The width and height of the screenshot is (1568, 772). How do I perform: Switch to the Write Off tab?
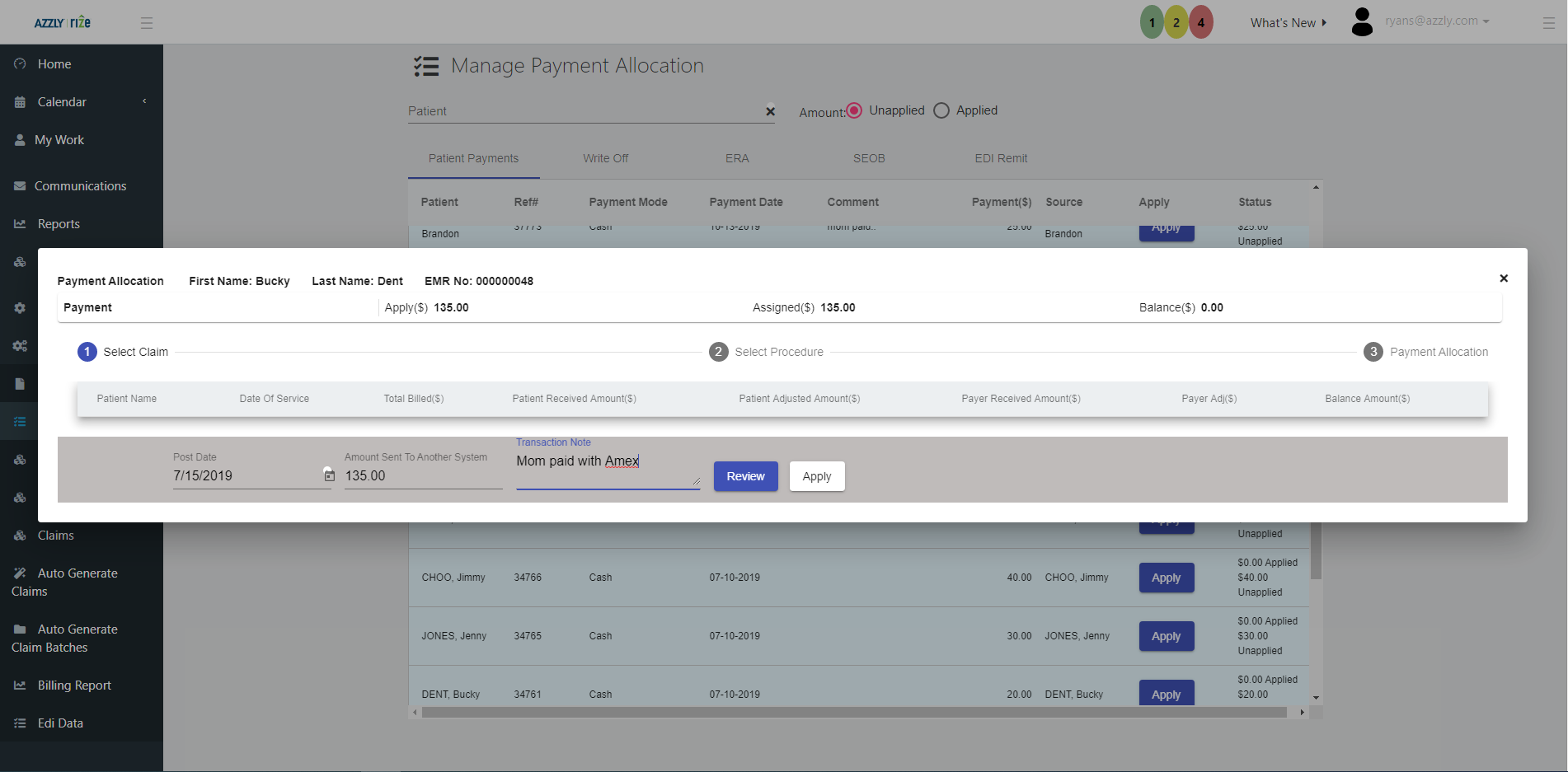tap(605, 158)
